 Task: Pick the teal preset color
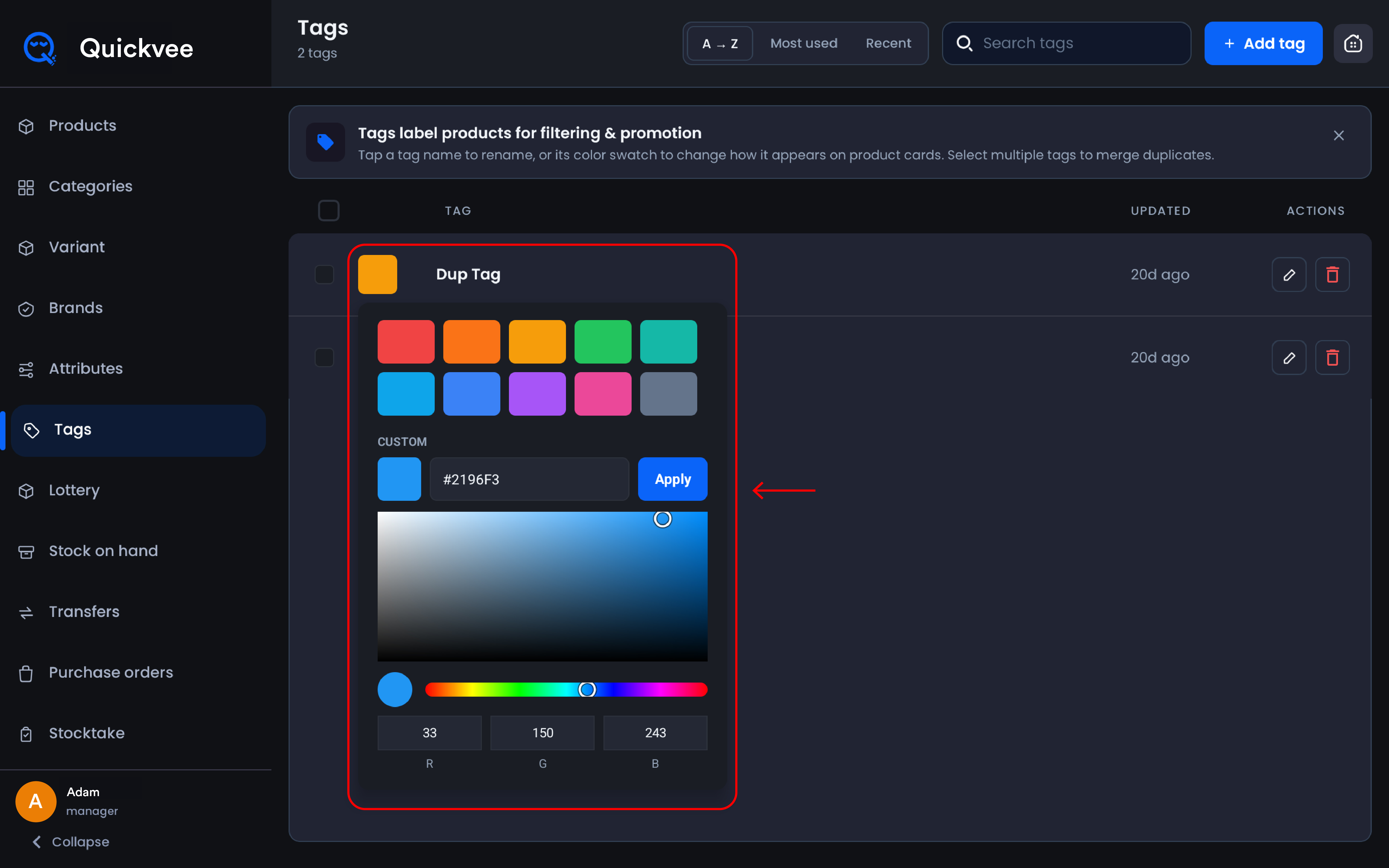pyautogui.click(x=669, y=342)
